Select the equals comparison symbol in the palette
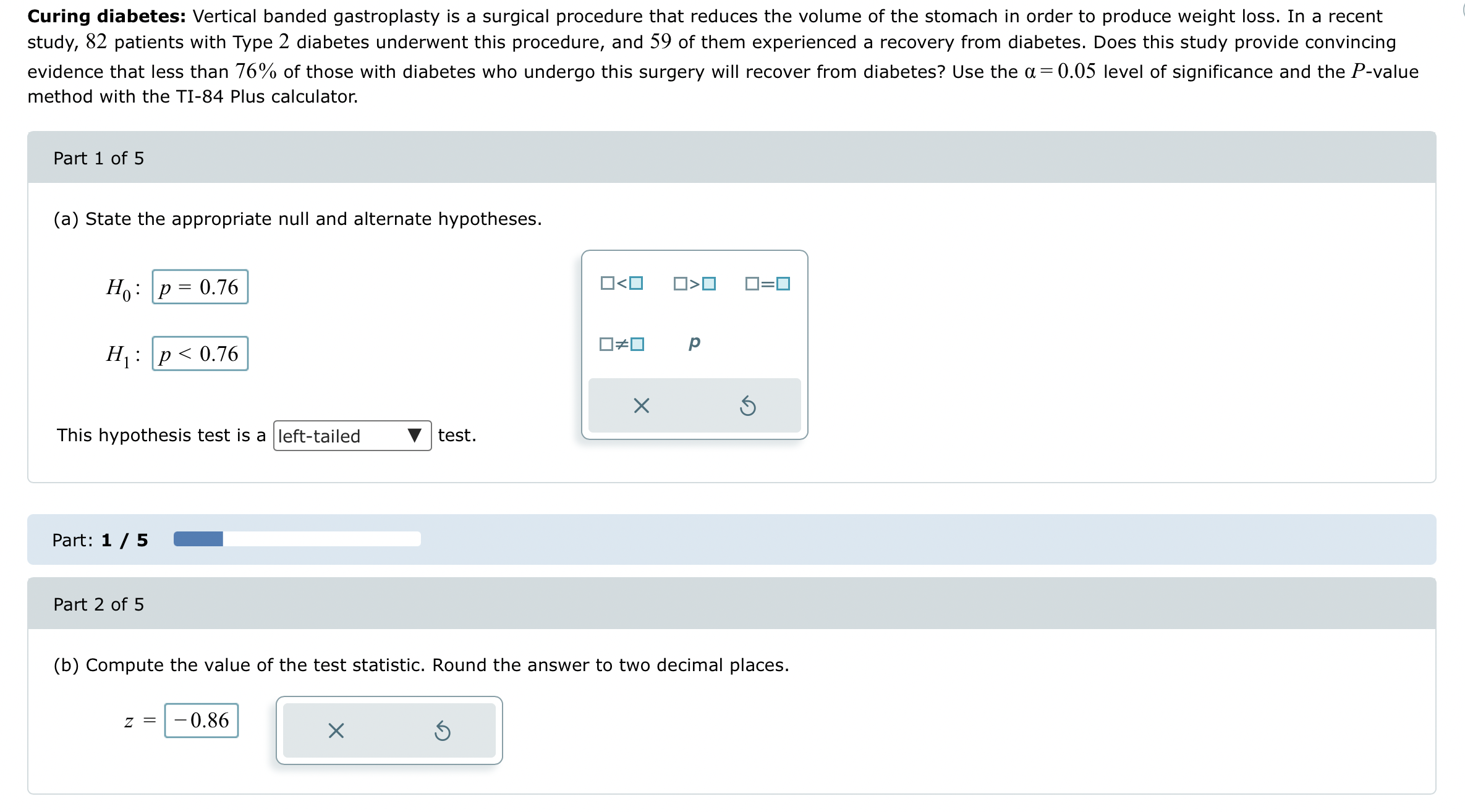 tap(766, 283)
